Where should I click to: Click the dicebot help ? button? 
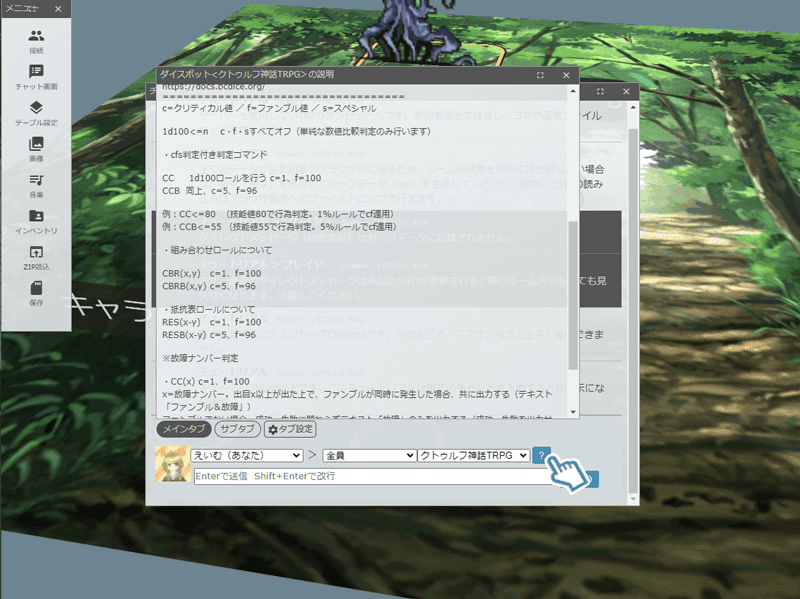541,455
